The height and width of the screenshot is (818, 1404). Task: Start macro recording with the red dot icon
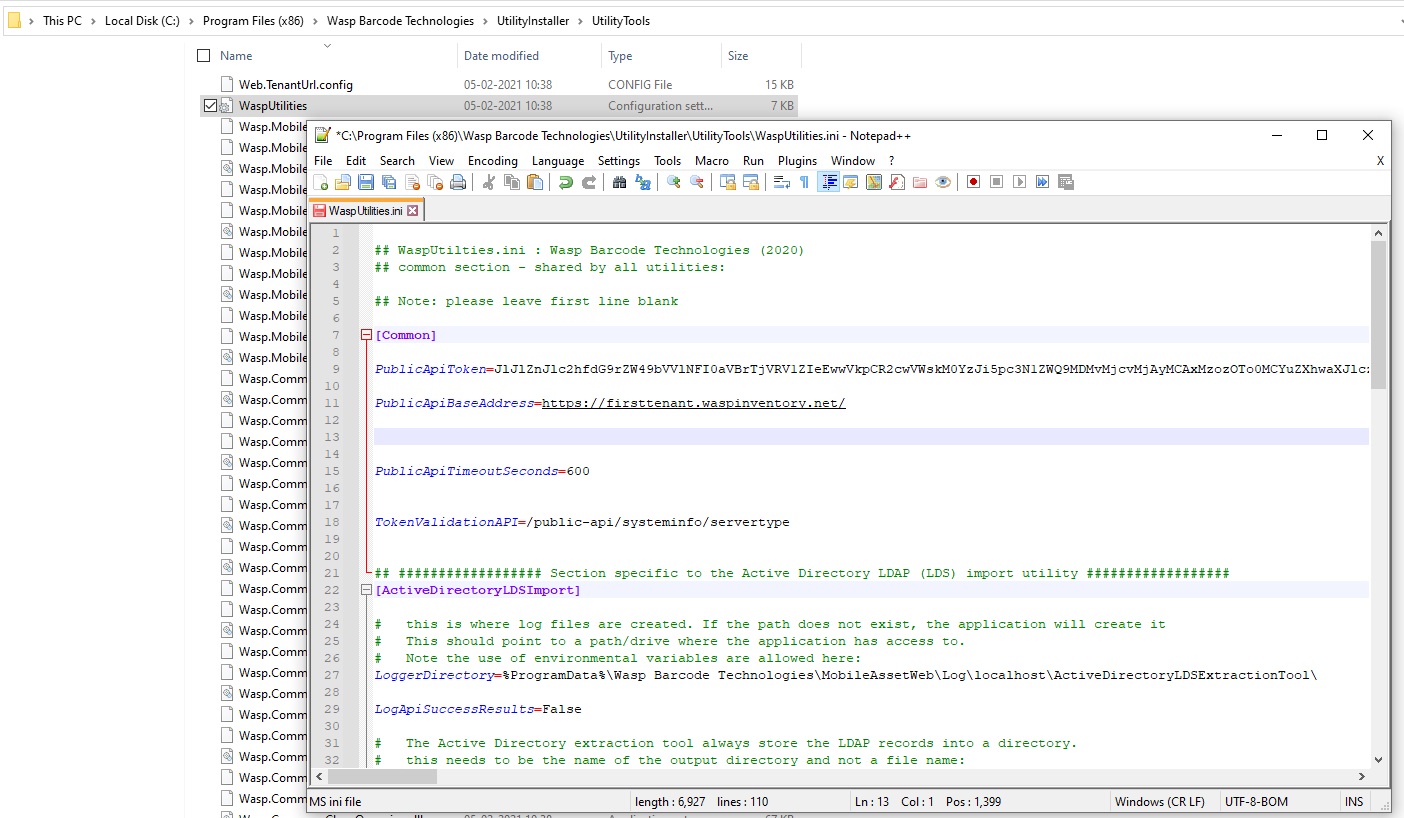coord(973,182)
